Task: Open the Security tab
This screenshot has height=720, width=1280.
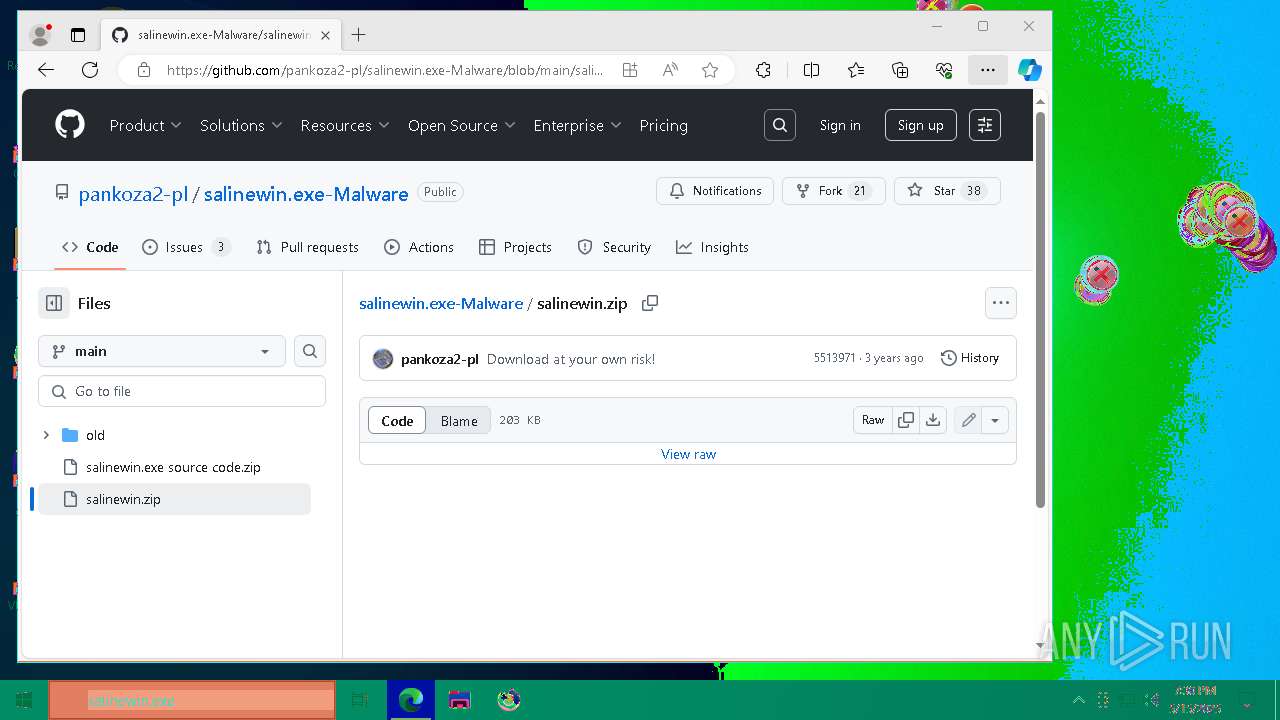Action: click(614, 247)
